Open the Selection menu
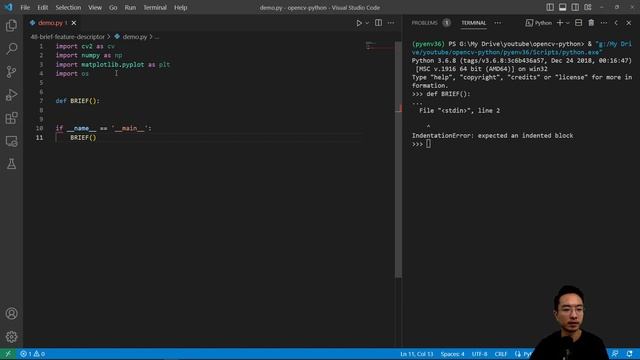This screenshot has height=360, width=640. coord(68,7)
